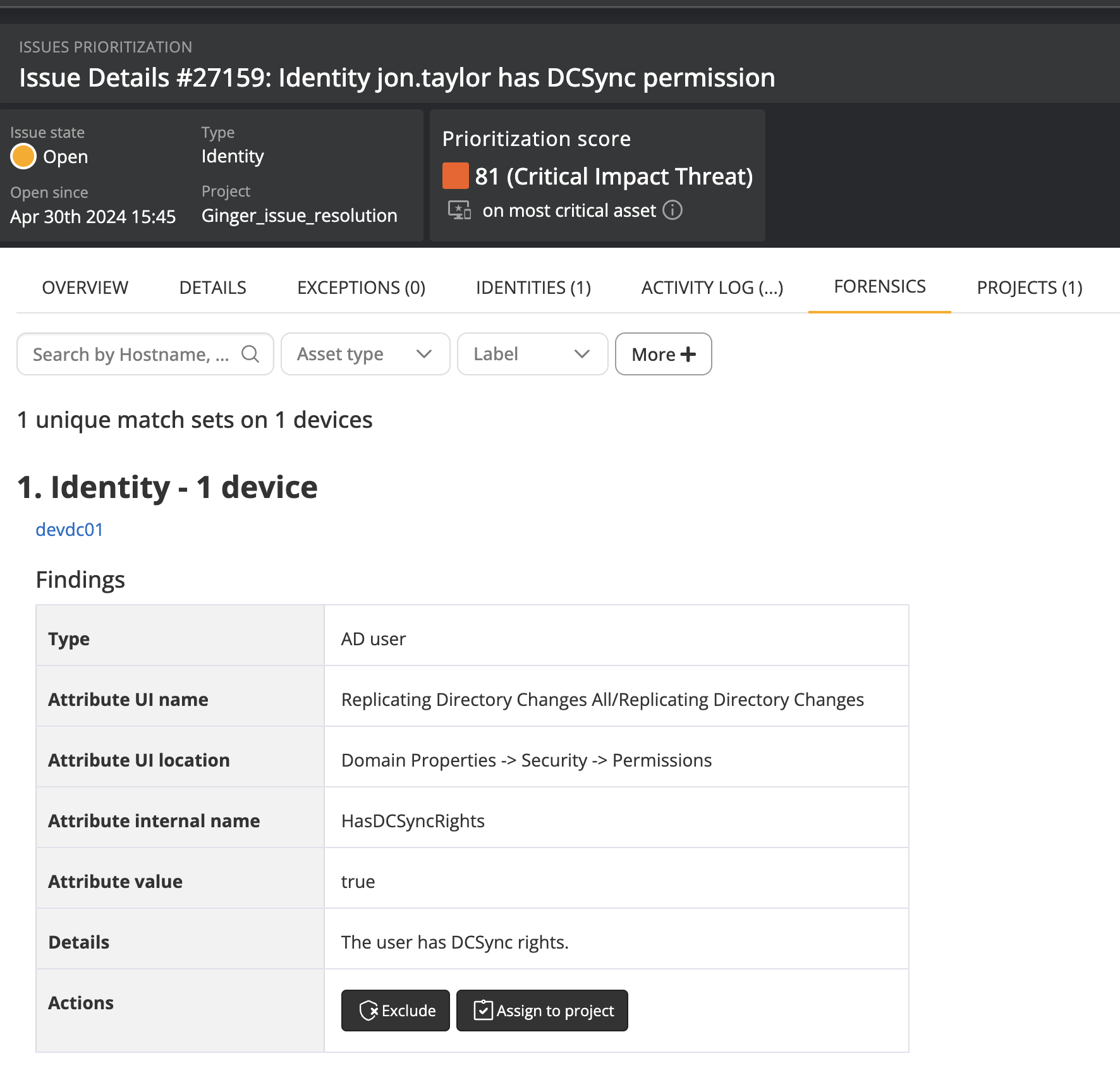Open the Asset type dropdown
Viewport: 1120px width, 1087px height.
[x=365, y=354]
